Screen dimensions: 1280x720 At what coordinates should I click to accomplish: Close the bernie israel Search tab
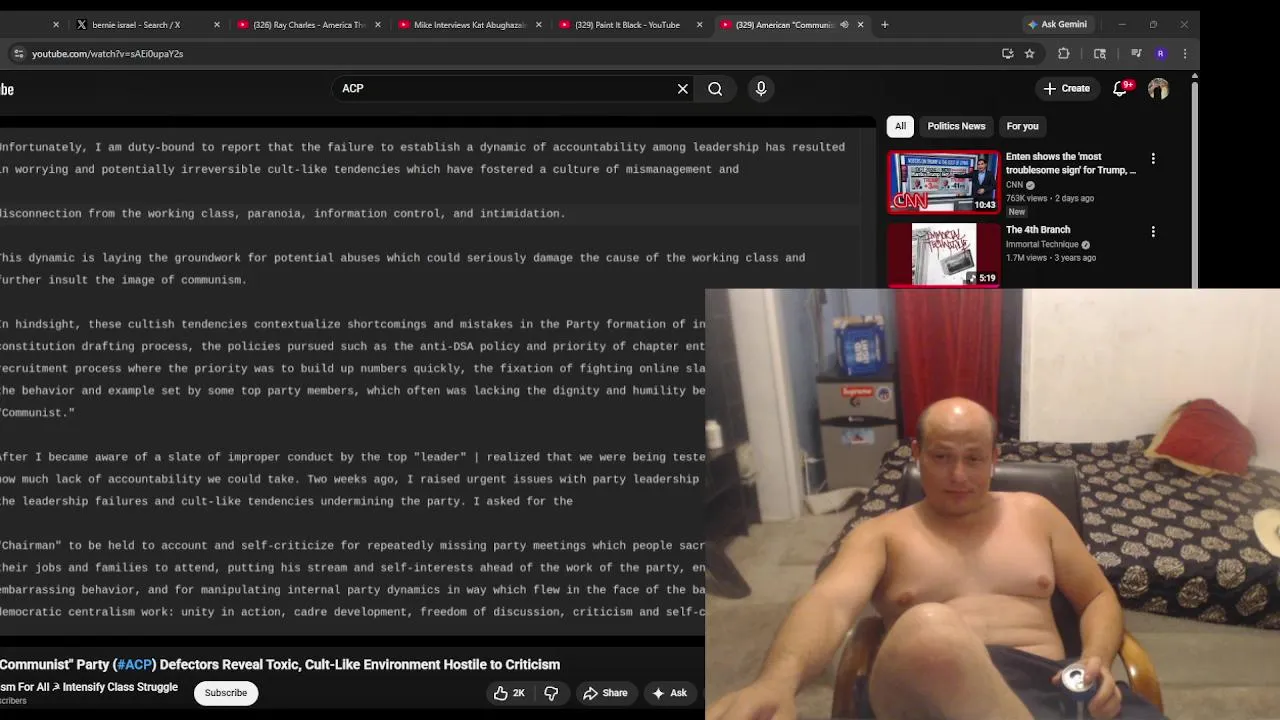point(217,25)
